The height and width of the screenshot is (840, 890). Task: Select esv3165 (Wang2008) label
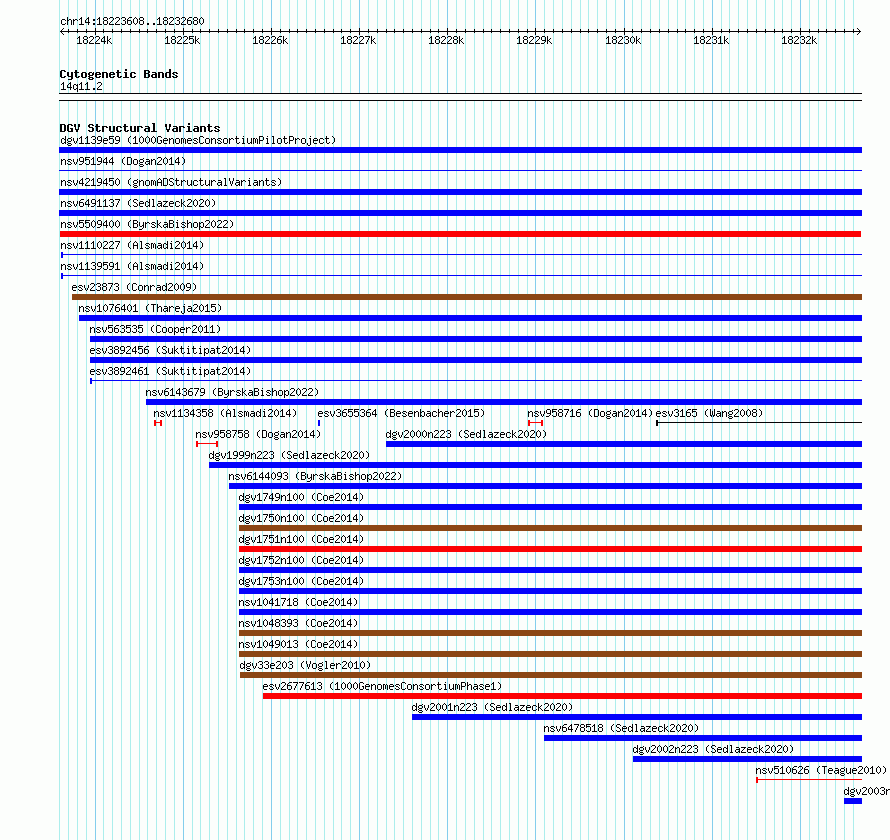point(709,413)
